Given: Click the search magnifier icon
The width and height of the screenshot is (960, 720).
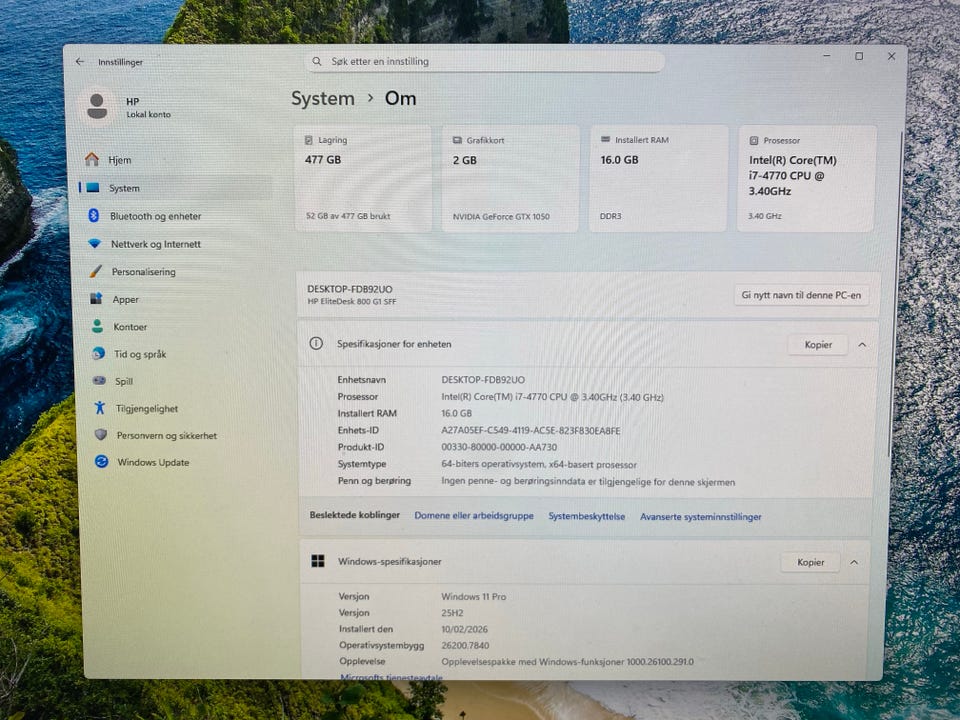Looking at the screenshot, I should pos(317,61).
